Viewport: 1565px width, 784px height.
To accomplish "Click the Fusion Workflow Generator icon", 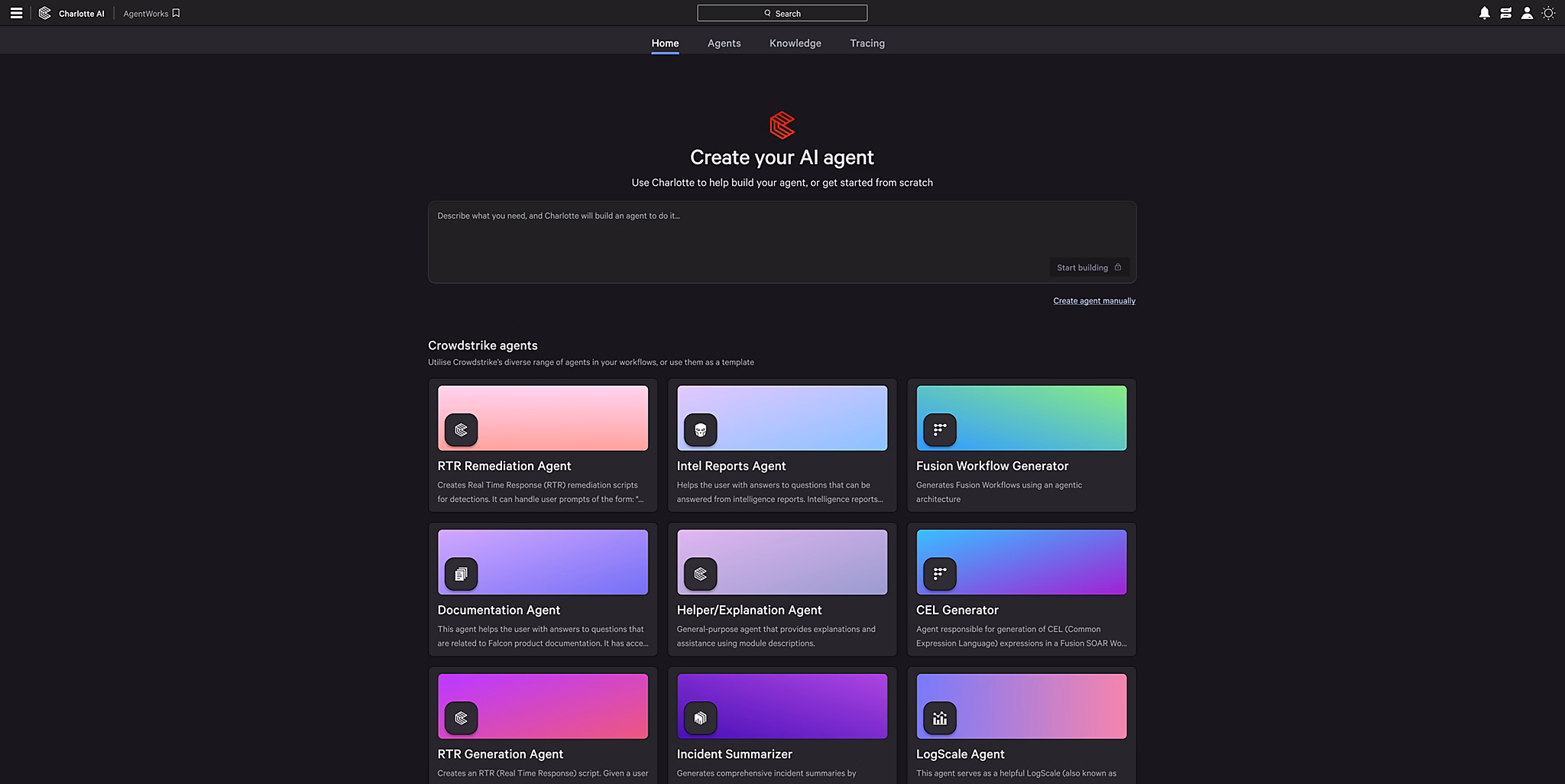I will [x=939, y=429].
